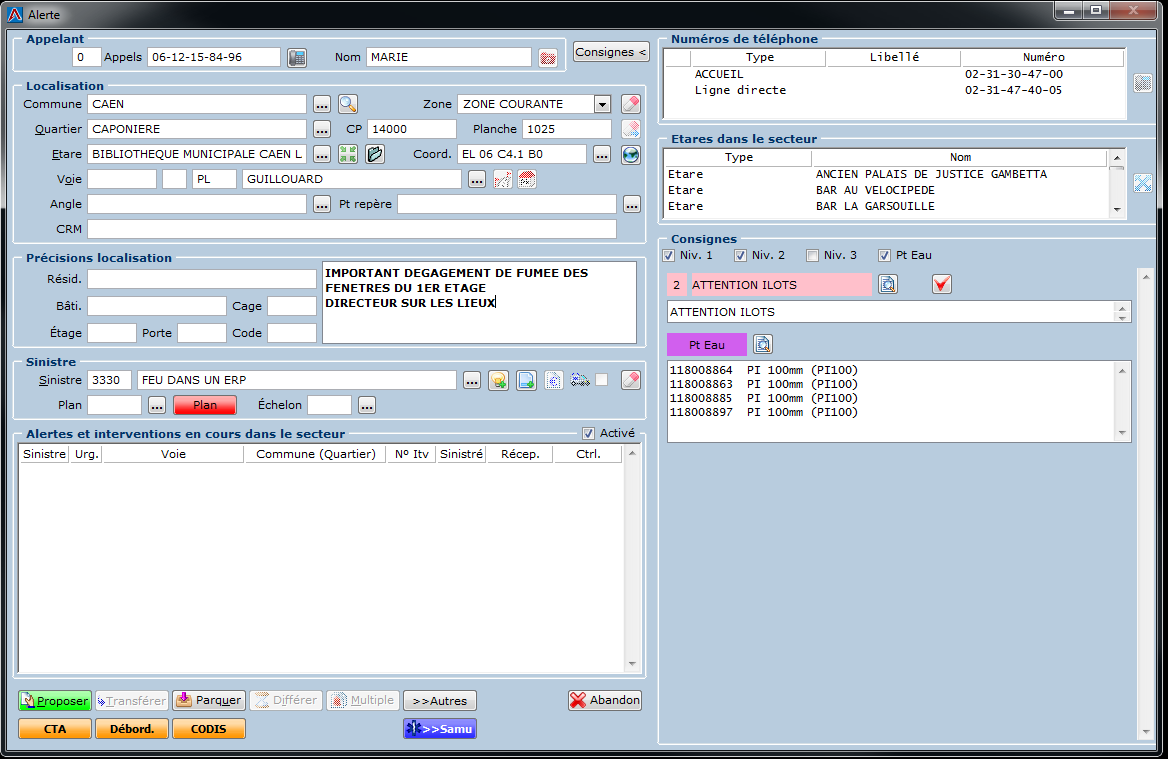Open the Commune ellipsis lookup

coord(322,104)
